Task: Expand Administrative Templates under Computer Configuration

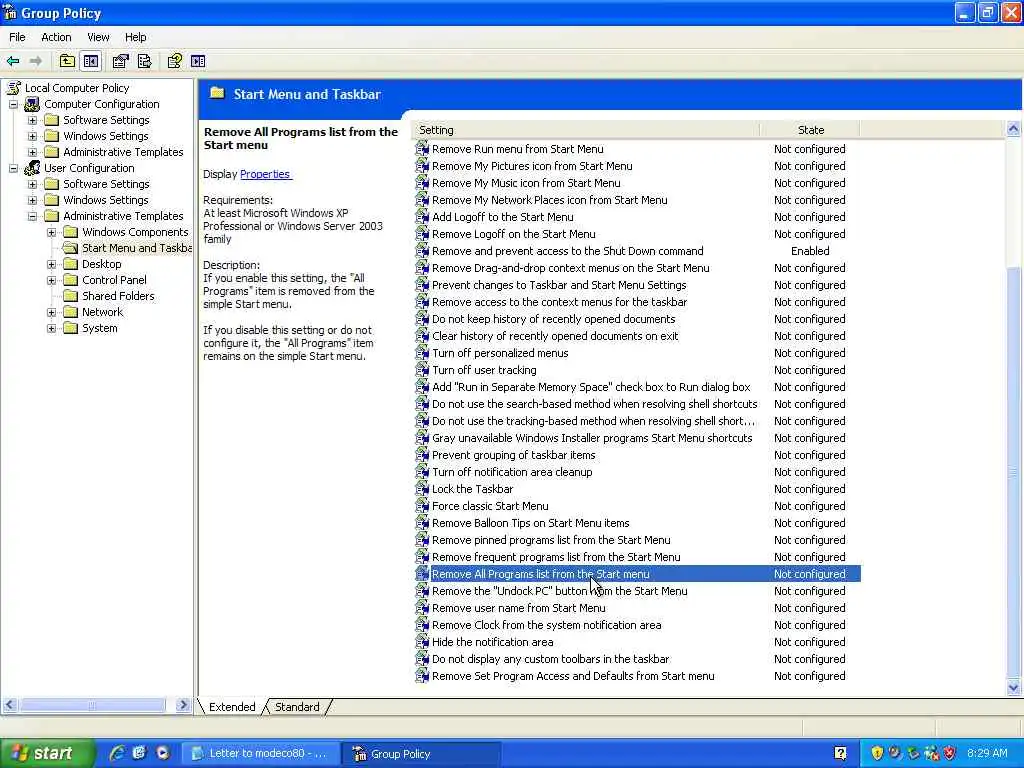Action: 32,152
